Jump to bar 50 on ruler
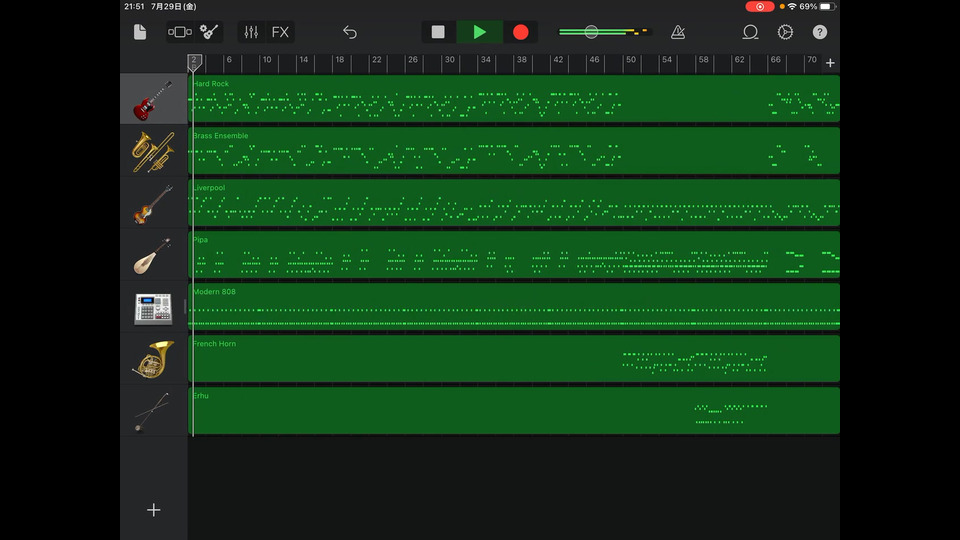Image resolution: width=960 pixels, height=540 pixels. (631, 60)
